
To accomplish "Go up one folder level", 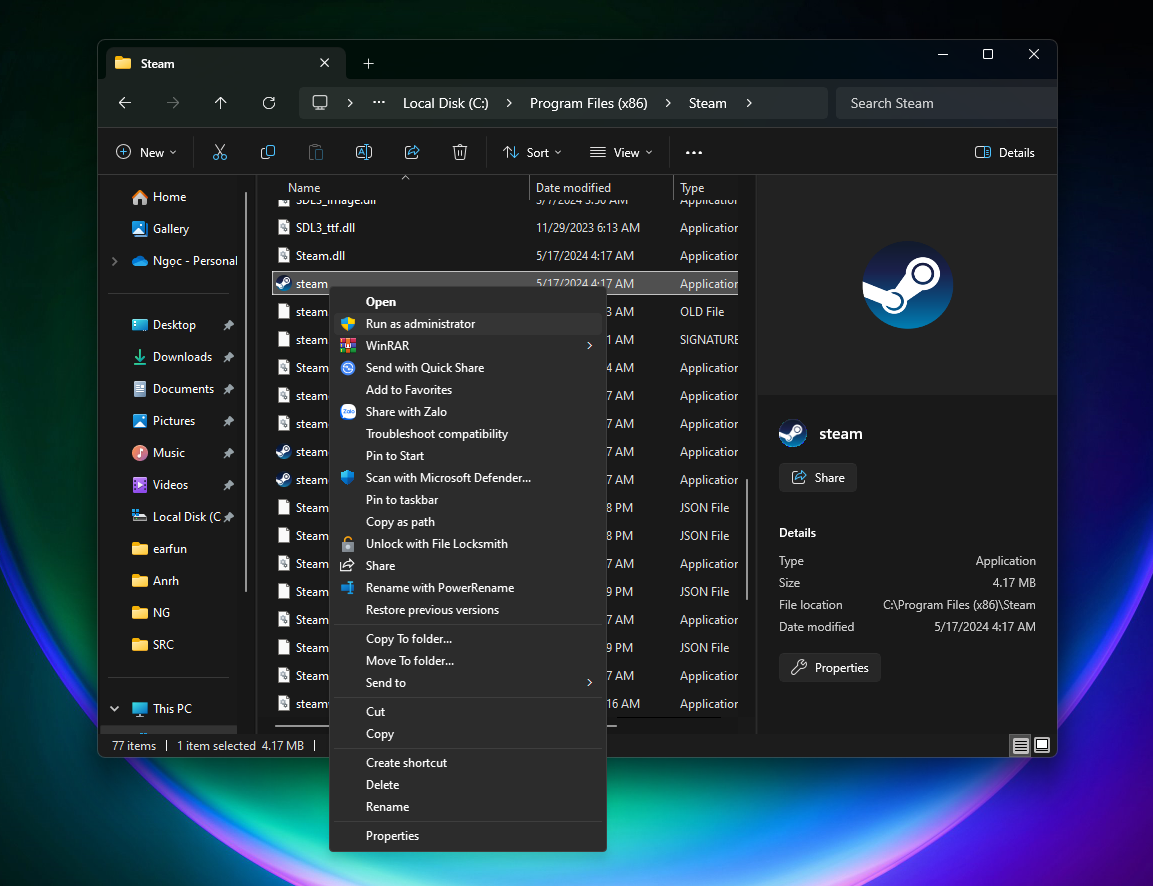I will click(x=221, y=103).
